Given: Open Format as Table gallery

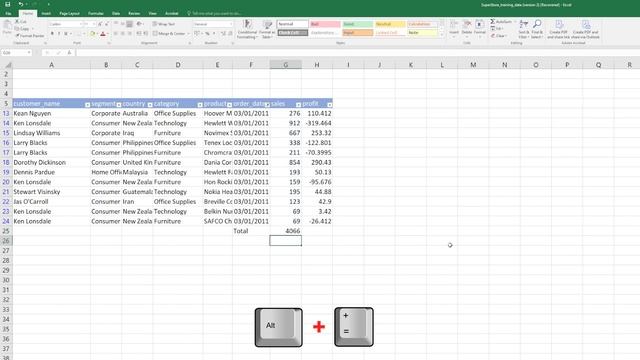Looking at the screenshot, I should (x=267, y=29).
